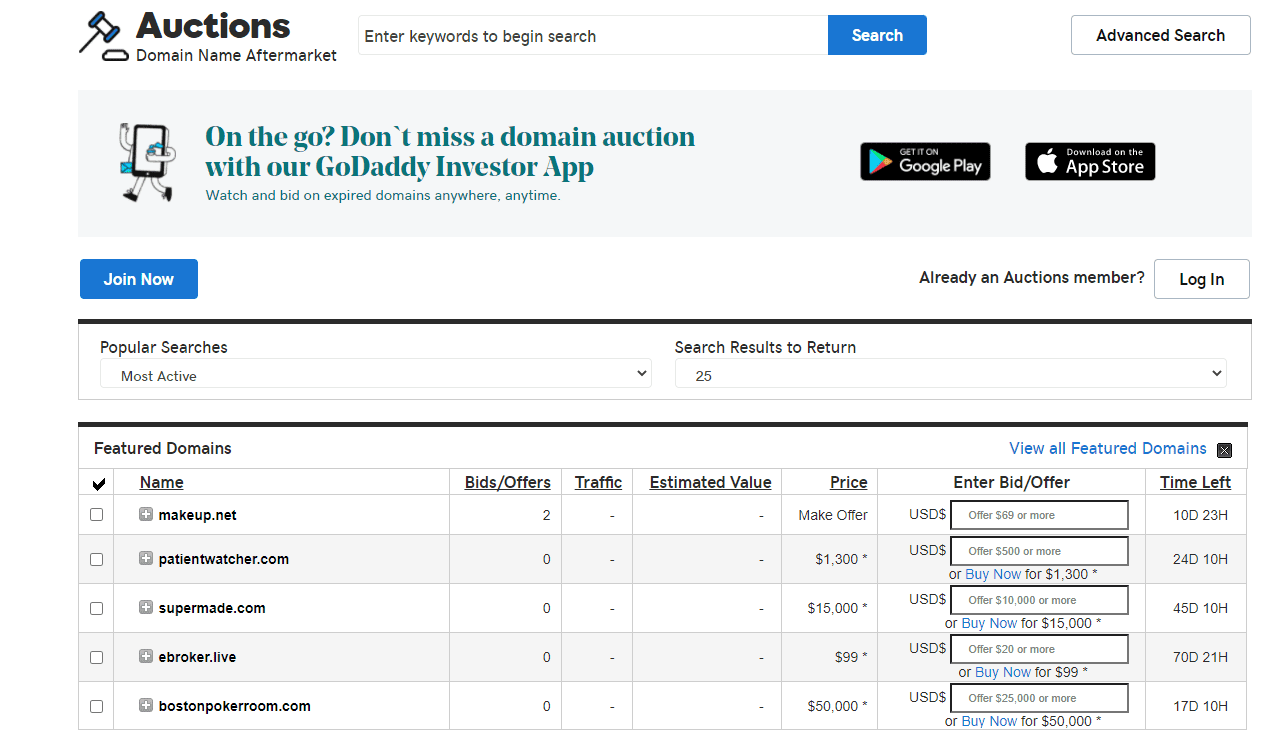Expand details for supermade.com with plus icon
The height and width of the screenshot is (730, 1267).
(x=146, y=607)
